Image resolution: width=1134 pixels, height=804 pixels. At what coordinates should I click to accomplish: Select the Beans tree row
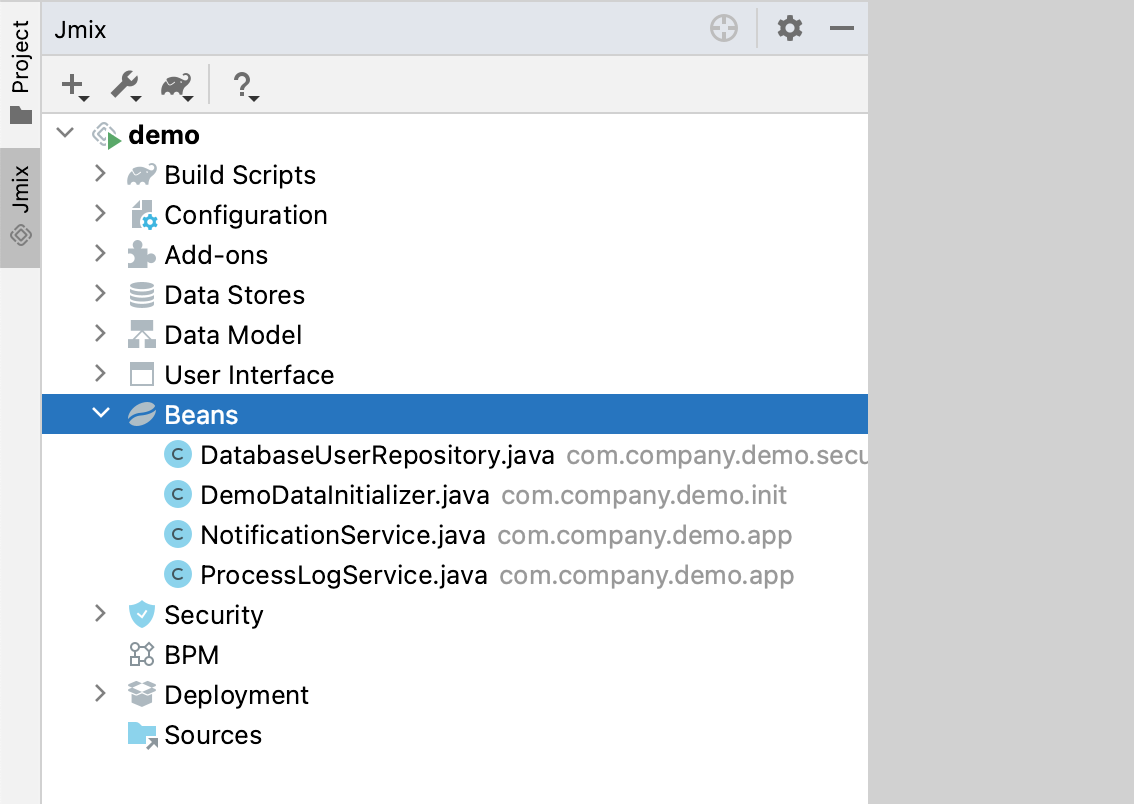coord(455,414)
